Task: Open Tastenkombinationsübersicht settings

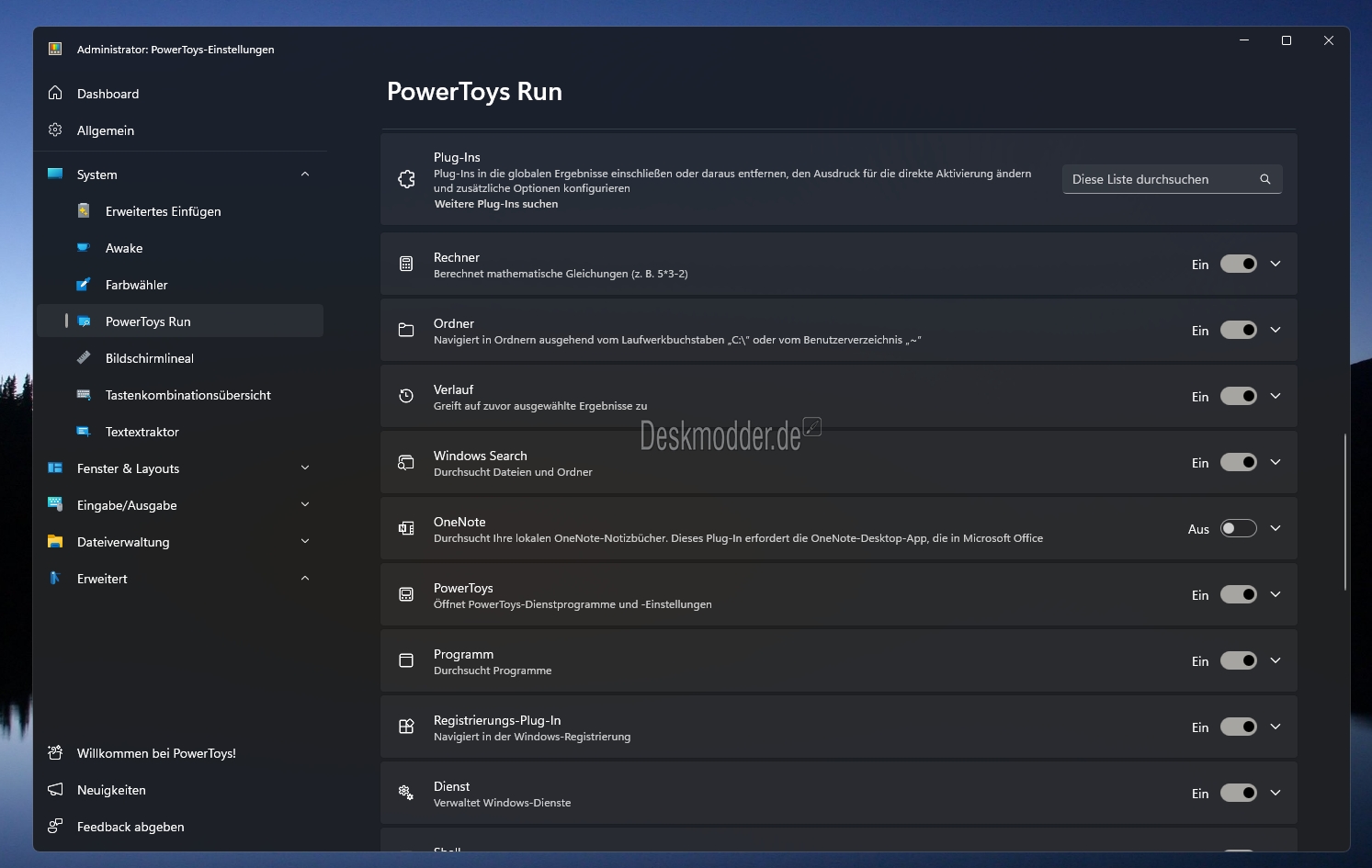Action: (x=180, y=395)
